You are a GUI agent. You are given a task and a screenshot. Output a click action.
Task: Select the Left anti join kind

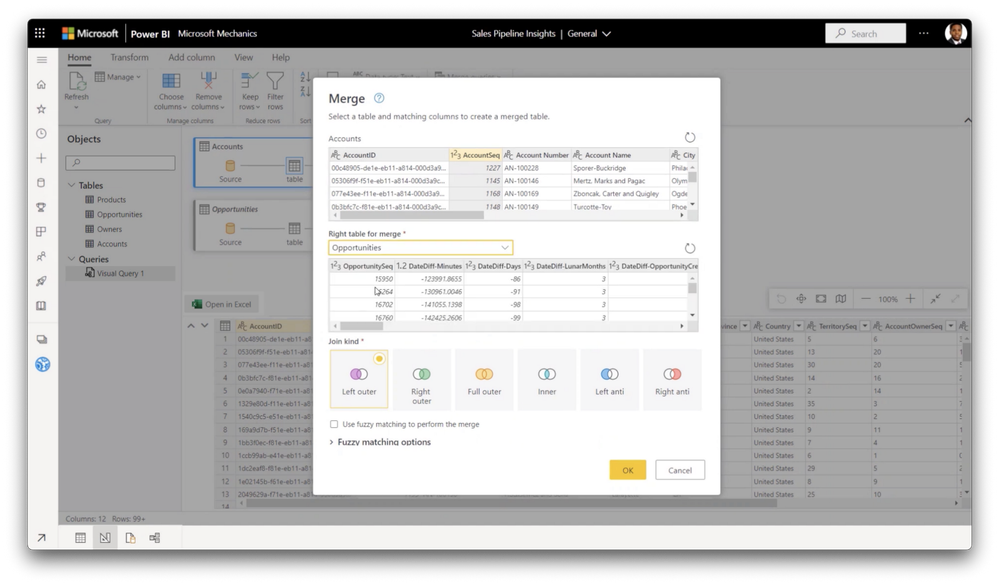(609, 379)
